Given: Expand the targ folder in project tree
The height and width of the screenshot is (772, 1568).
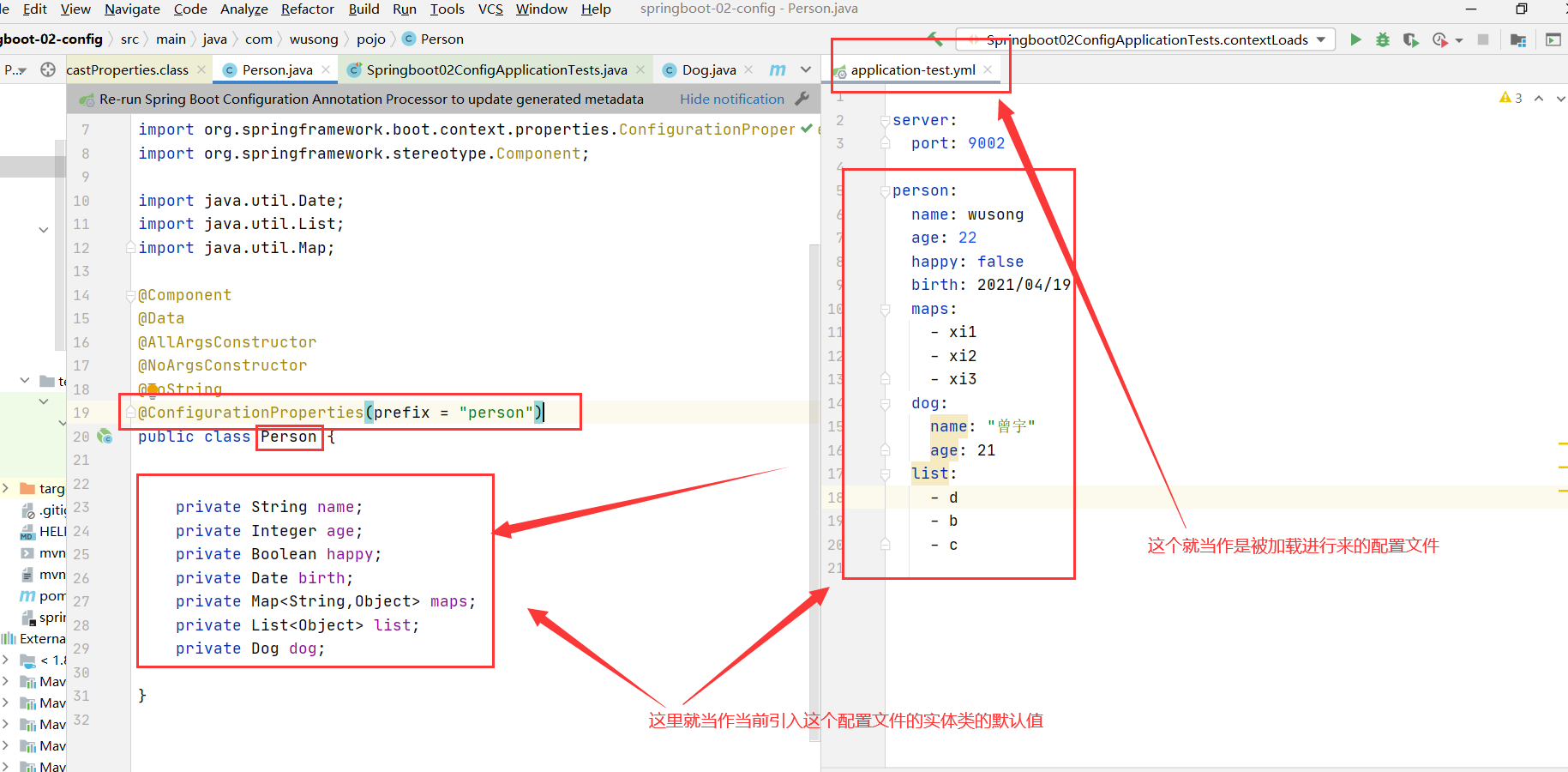Looking at the screenshot, I should [x=6, y=488].
